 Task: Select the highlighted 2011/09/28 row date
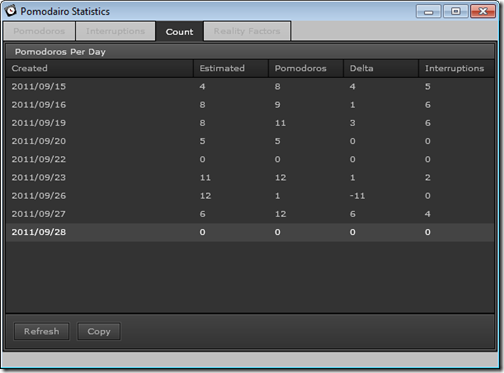39,232
